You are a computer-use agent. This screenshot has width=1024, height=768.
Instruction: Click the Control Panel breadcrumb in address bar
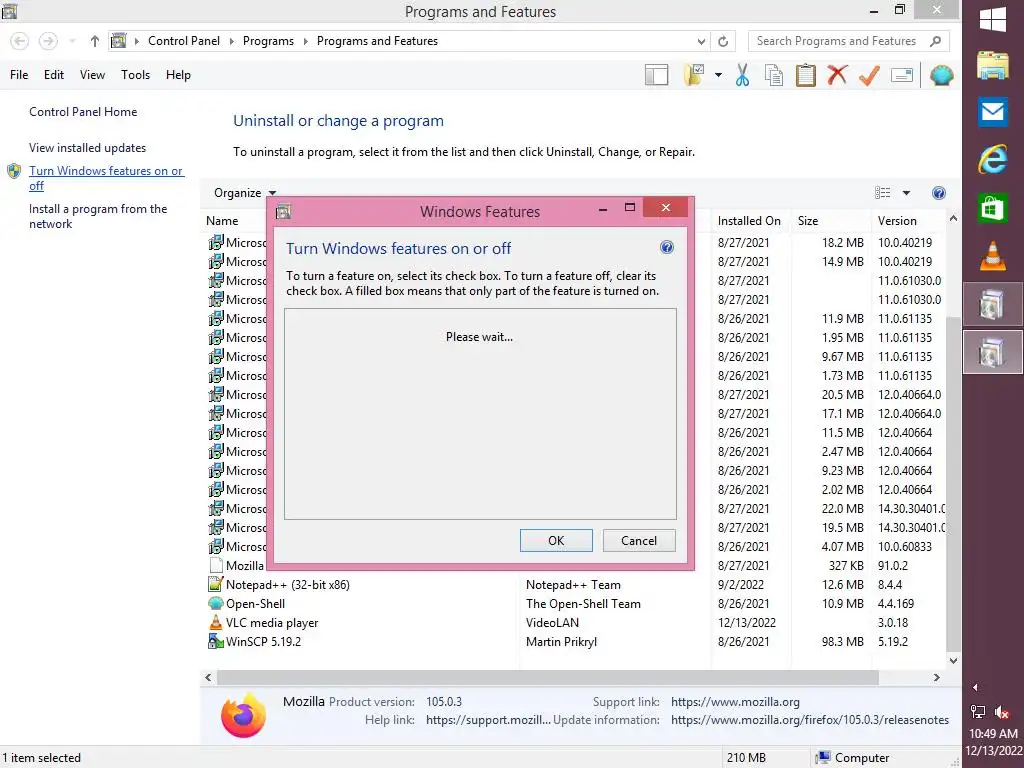pos(184,41)
